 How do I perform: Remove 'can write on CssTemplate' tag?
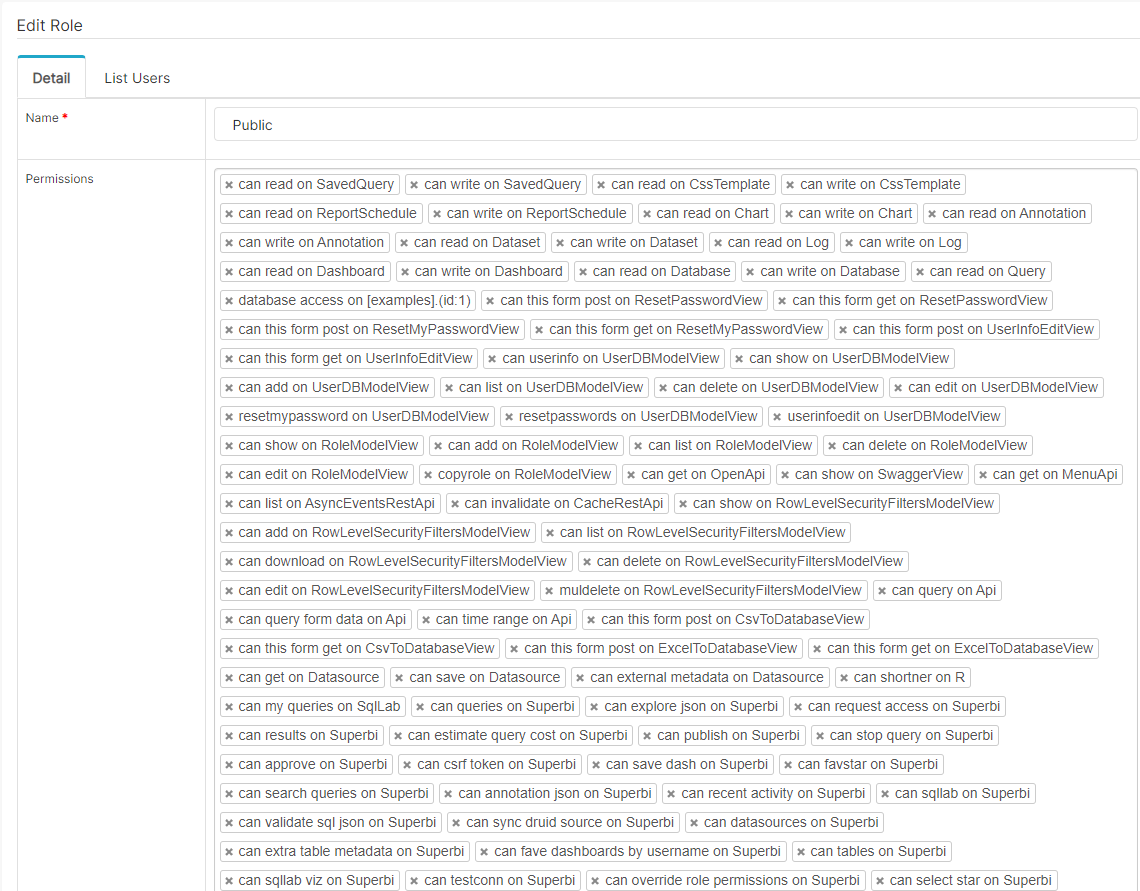(790, 185)
